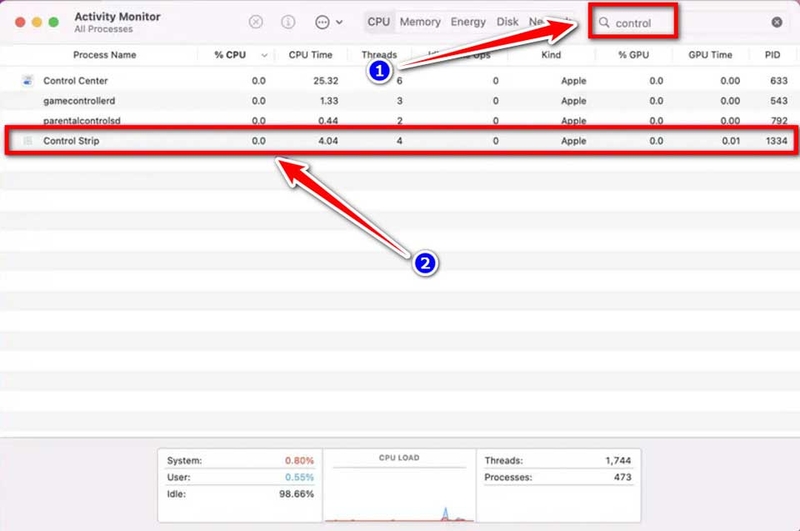The height and width of the screenshot is (531, 800).
Task: Select the parentalcontrolsd process row
Action: [x=400, y=121]
